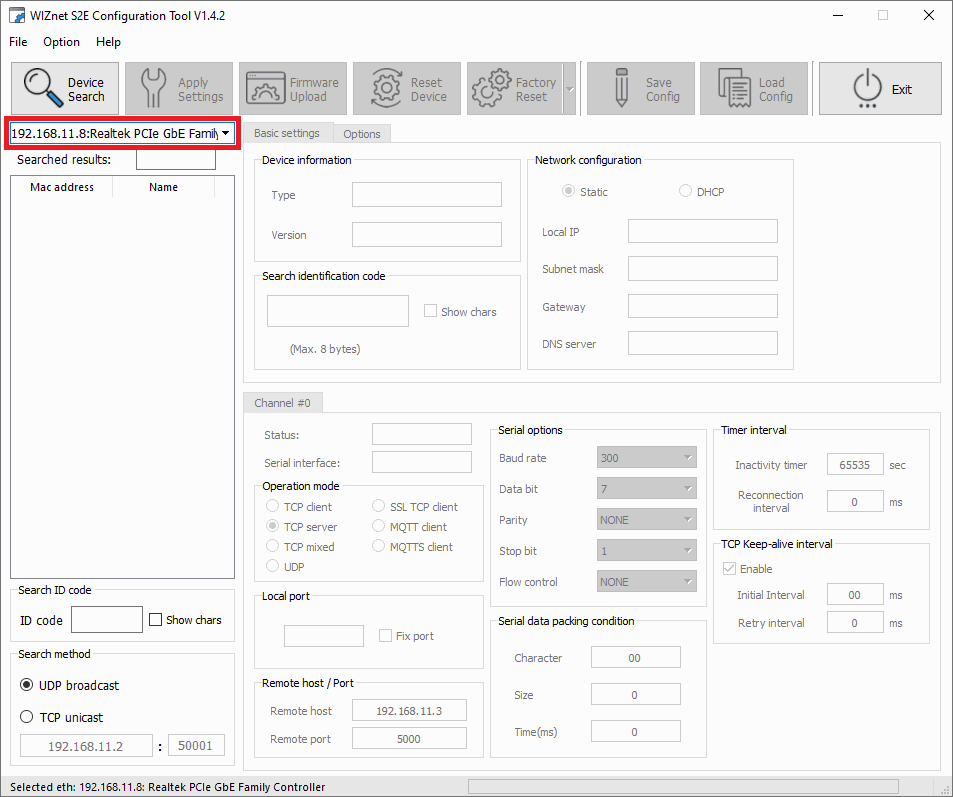Open the network adapter dropdown list
Viewport: 953px width, 797px height.
coord(226,133)
